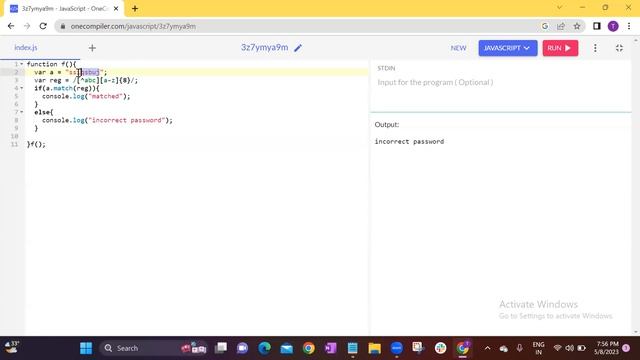Viewport: 640px width, 360px height.
Task: Edit project name with pencil icon
Action: click(x=298, y=48)
